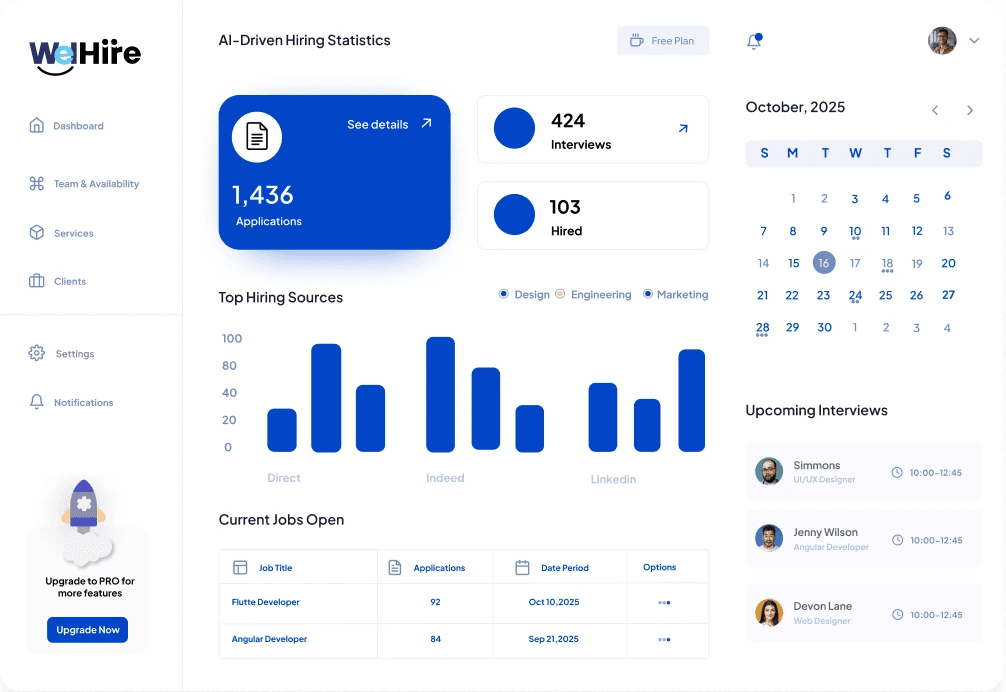Click the Notifications bell icon in sidebar
This screenshot has height=692, width=1006.
coord(37,401)
